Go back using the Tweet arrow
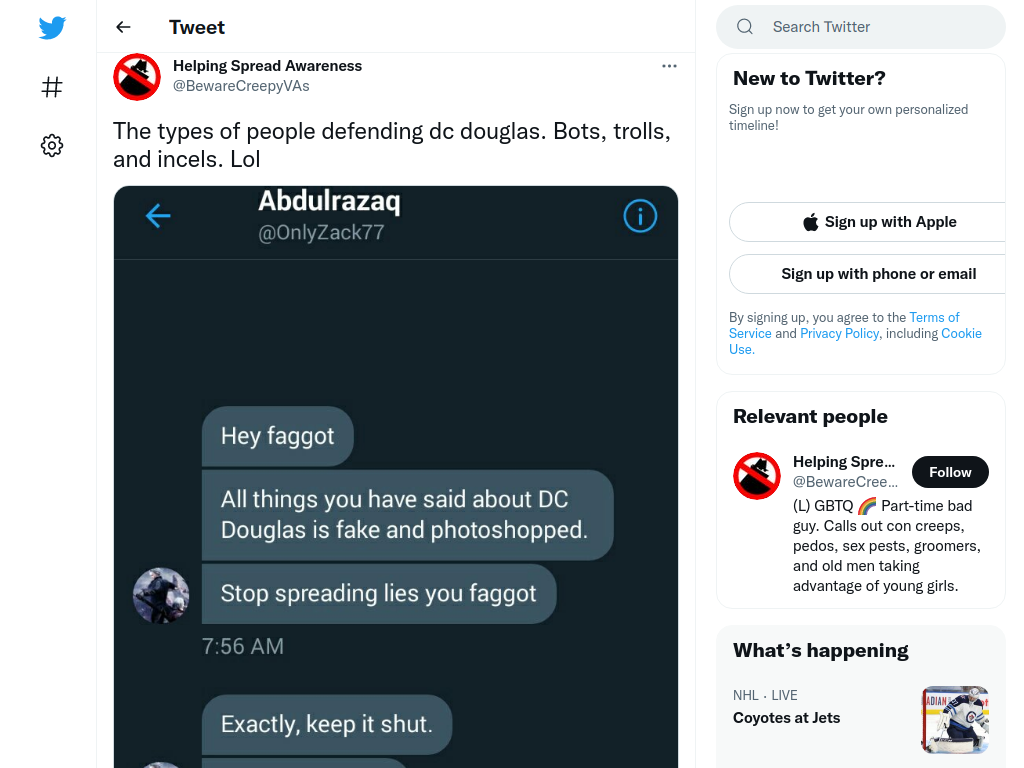This screenshot has height=768, width=1024. [x=123, y=27]
